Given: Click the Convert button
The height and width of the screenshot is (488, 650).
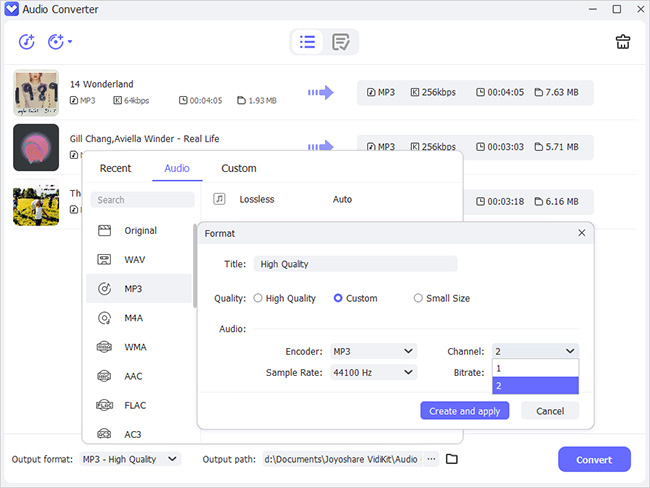Looking at the screenshot, I should pos(594,460).
